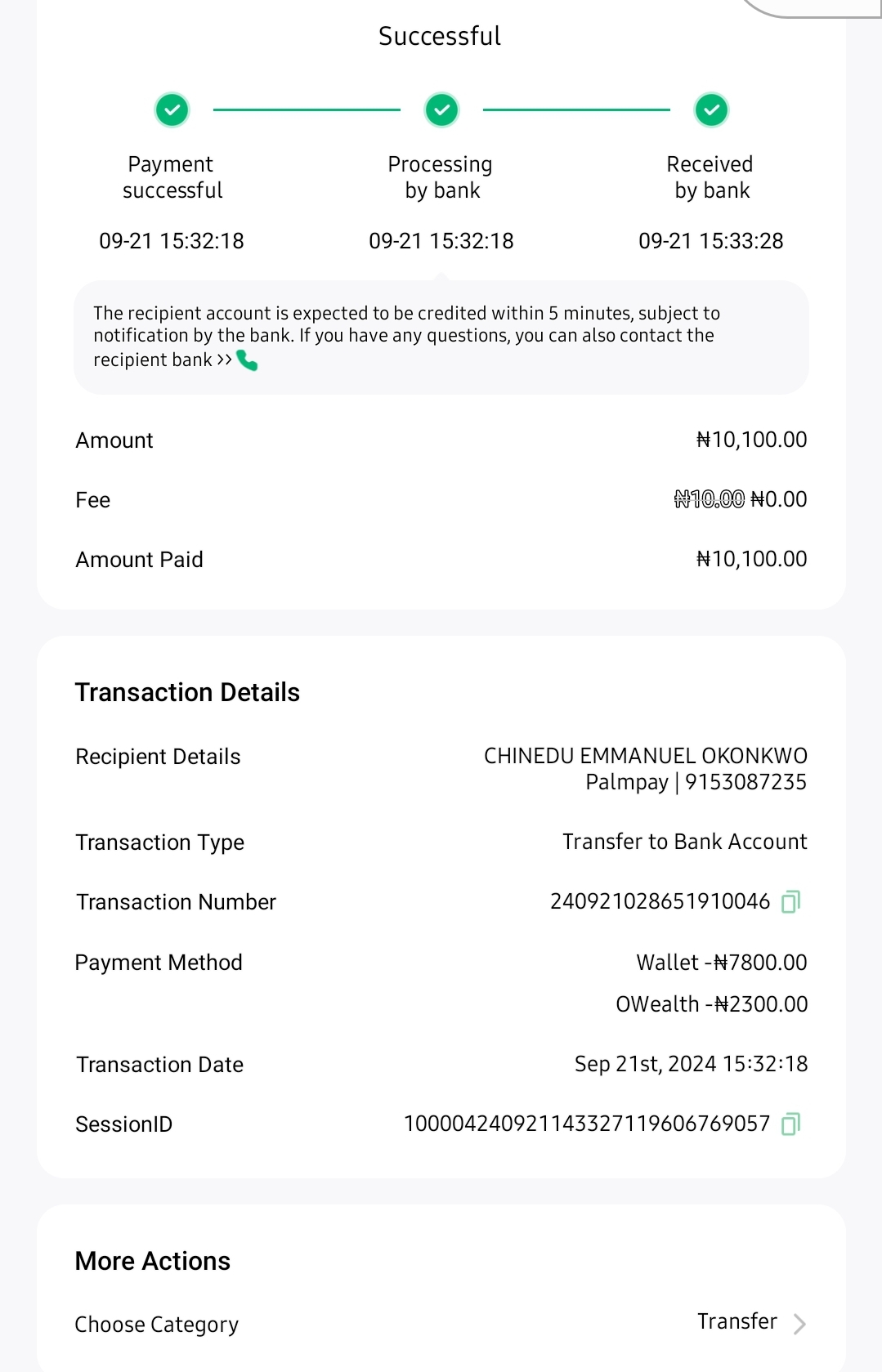This screenshot has width=882, height=1372.
Task: Tap the More Actions heading
Action: click(153, 1261)
